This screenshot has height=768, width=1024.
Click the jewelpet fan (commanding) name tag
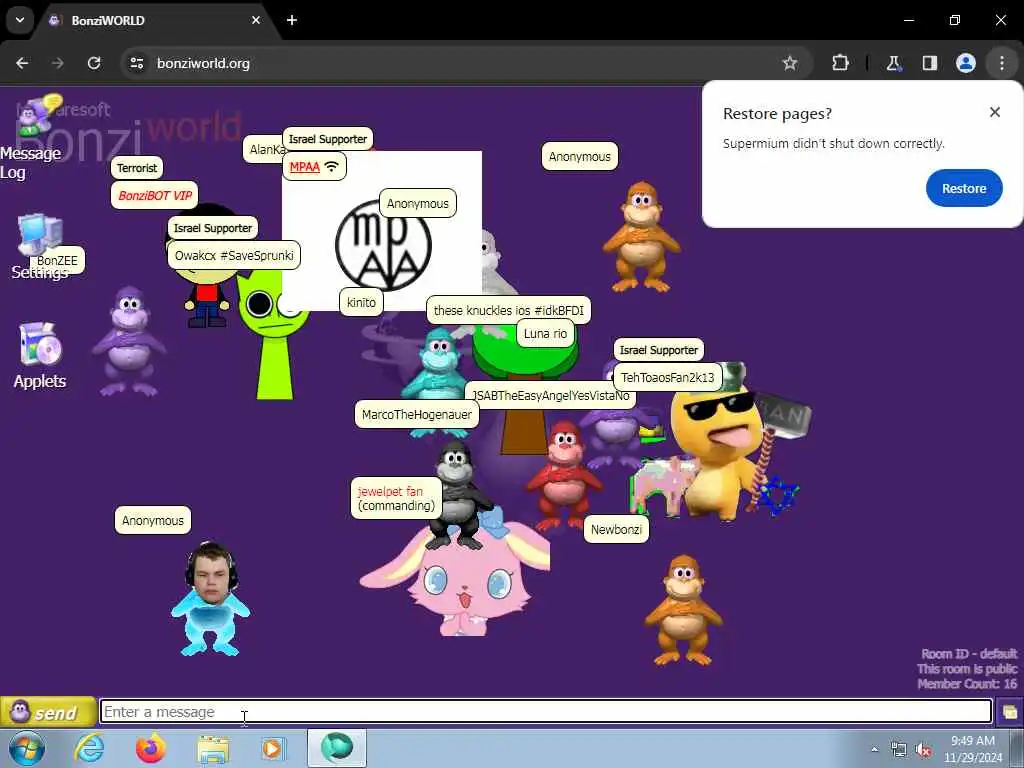tap(396, 498)
